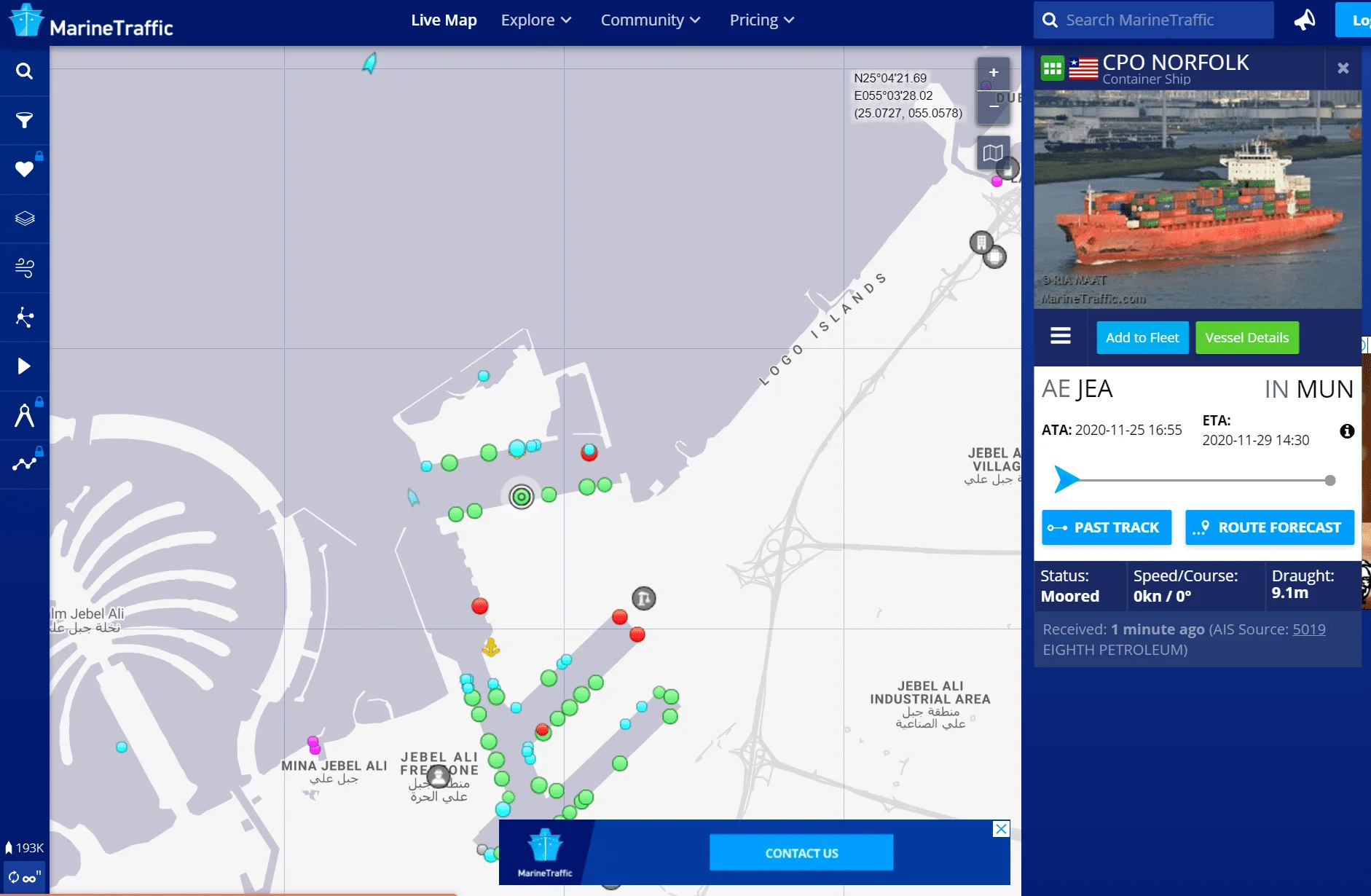Viewport: 1371px width, 896px height.
Task: Open Vessel Details
Action: point(1247,337)
